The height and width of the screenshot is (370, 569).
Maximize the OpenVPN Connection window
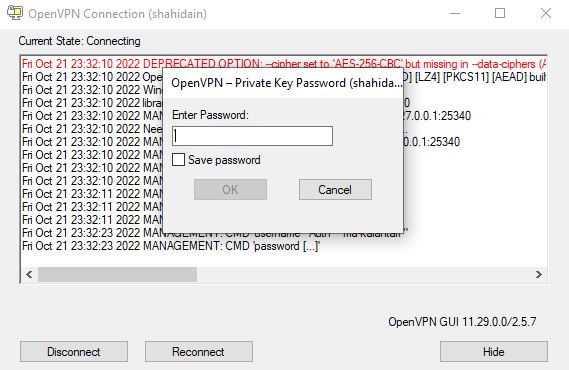500,13
